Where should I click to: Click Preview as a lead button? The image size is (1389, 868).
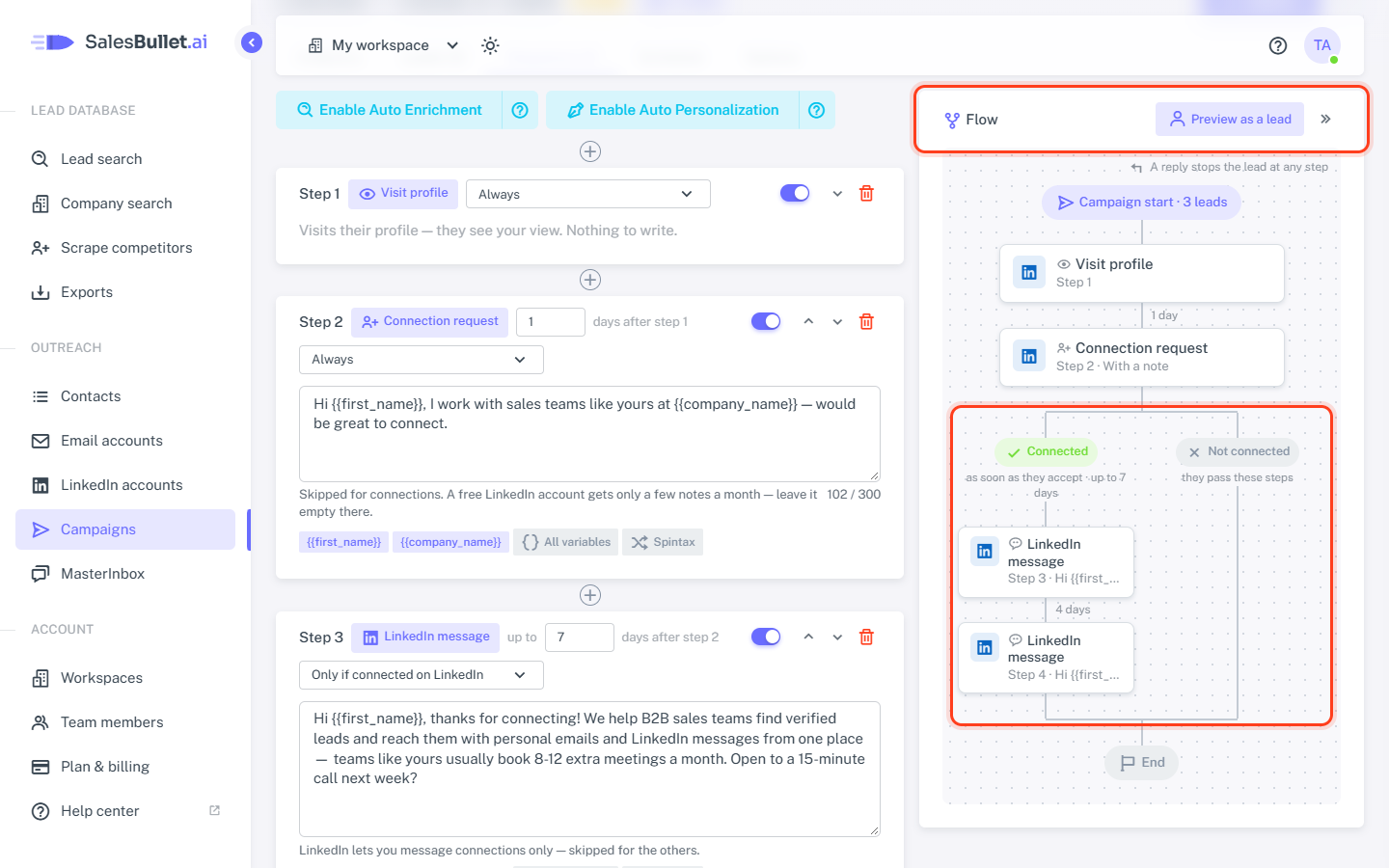tap(1230, 119)
